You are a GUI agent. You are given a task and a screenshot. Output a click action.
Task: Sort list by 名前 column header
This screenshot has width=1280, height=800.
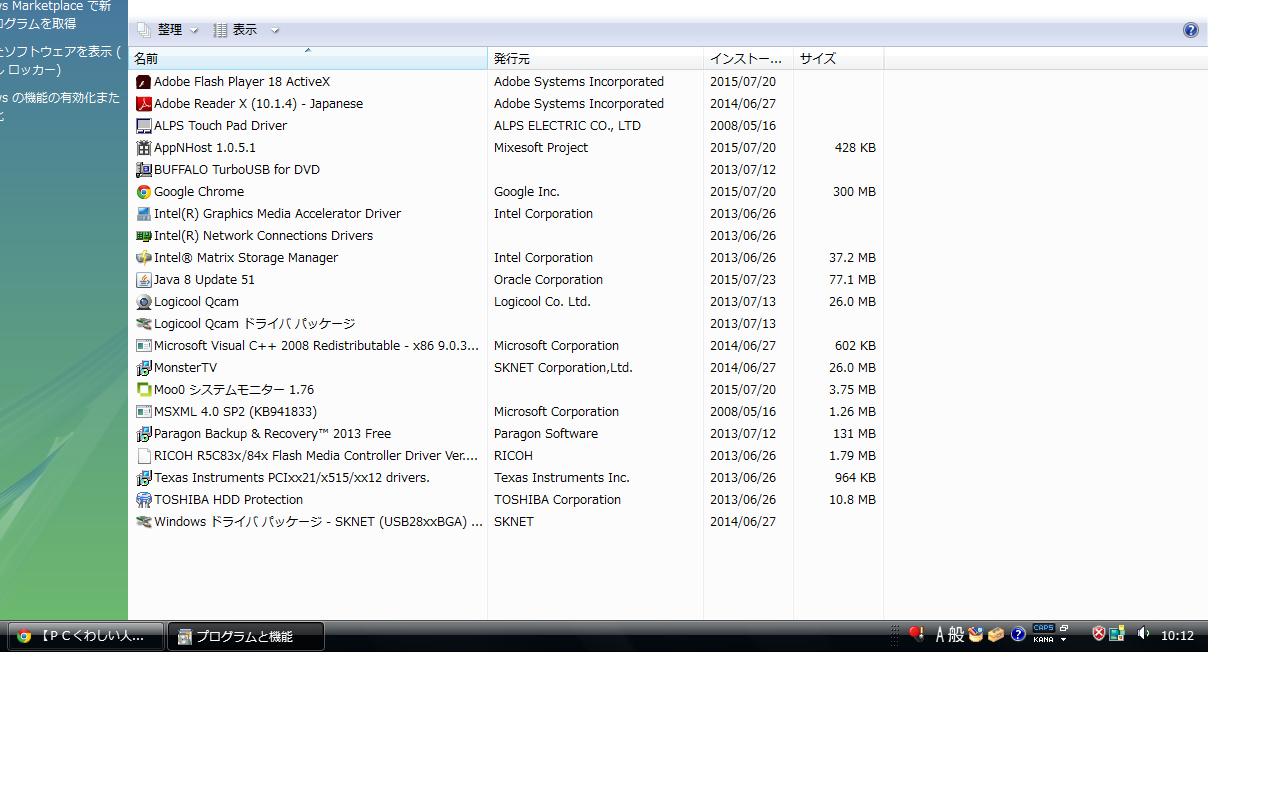coord(308,59)
